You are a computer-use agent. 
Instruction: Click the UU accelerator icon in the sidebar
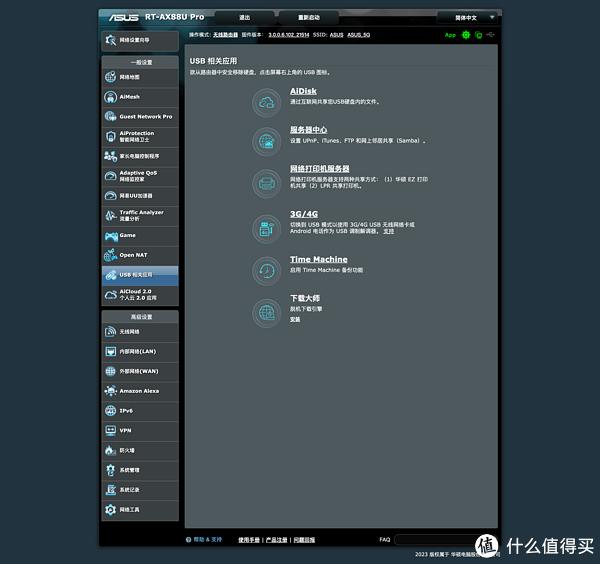(111, 196)
